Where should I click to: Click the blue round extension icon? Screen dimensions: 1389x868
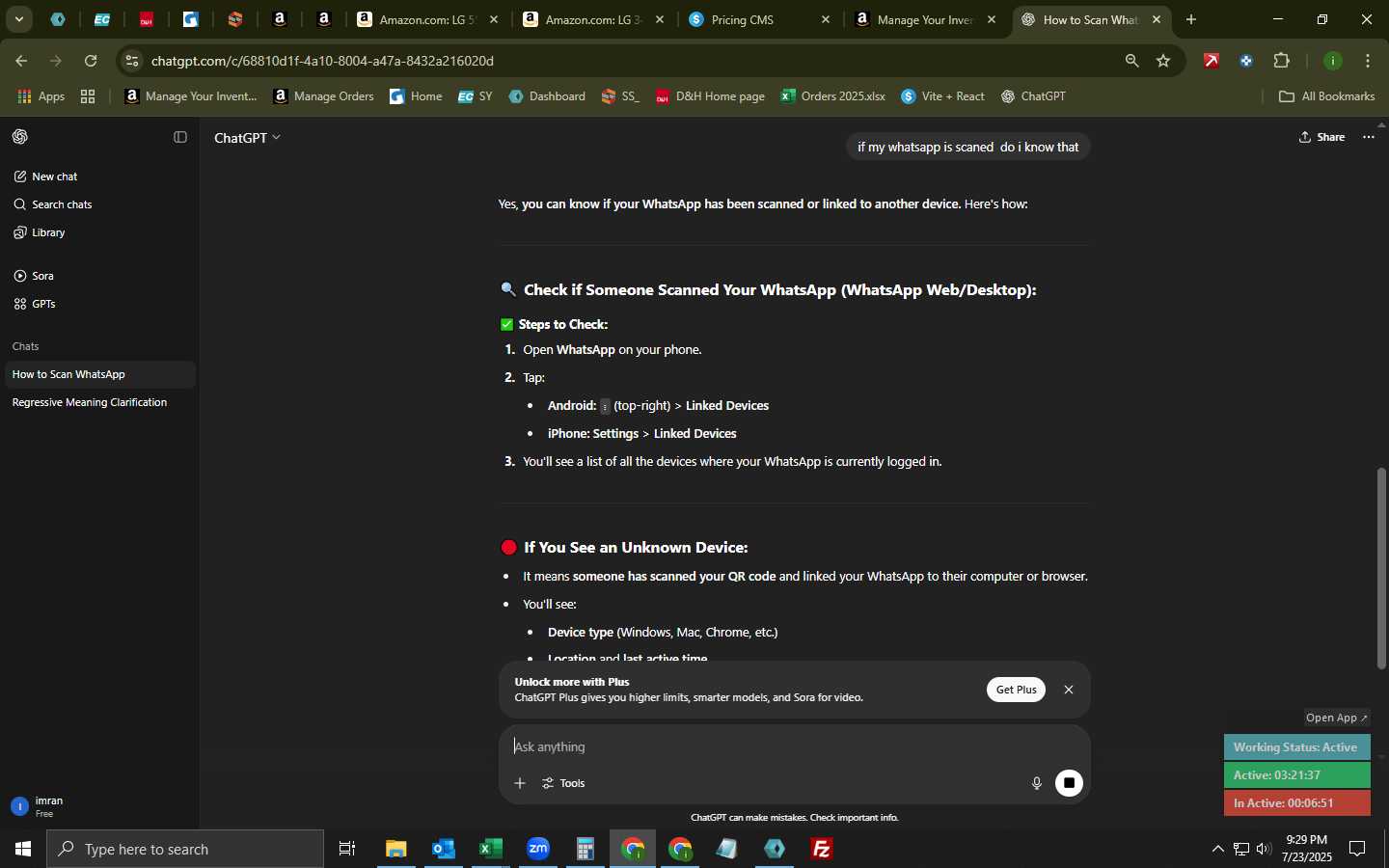(x=1246, y=61)
